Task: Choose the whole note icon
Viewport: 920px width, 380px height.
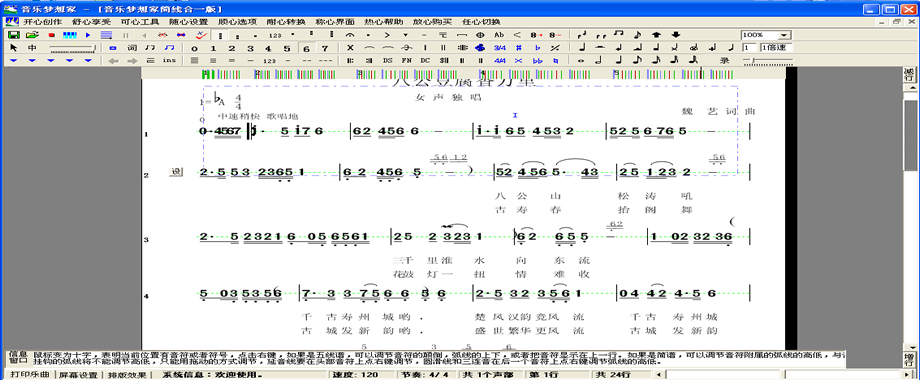Action: (x=580, y=60)
